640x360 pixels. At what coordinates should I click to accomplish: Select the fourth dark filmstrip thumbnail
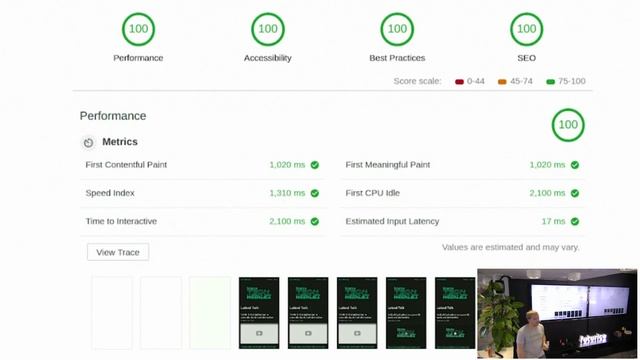pos(406,313)
